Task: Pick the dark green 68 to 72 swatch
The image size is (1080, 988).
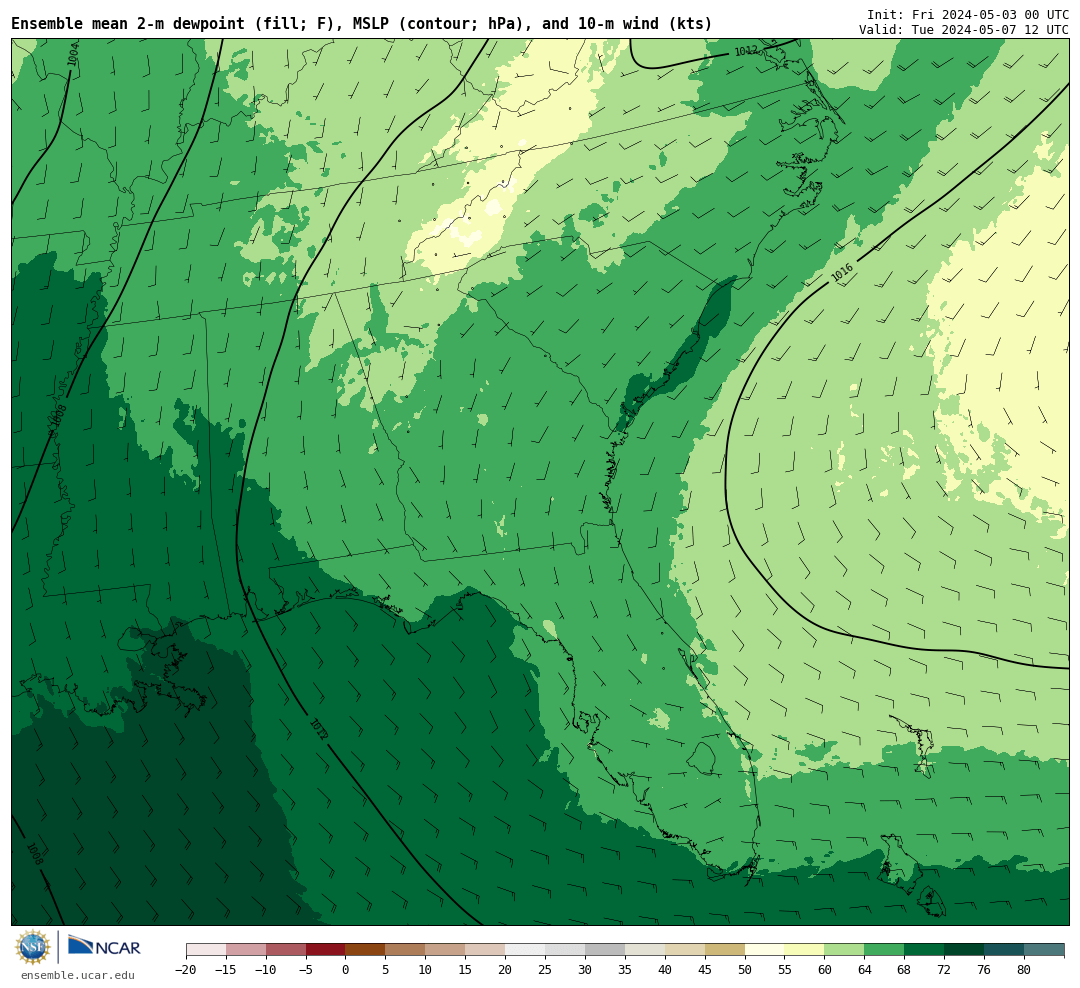Action: [x=924, y=950]
